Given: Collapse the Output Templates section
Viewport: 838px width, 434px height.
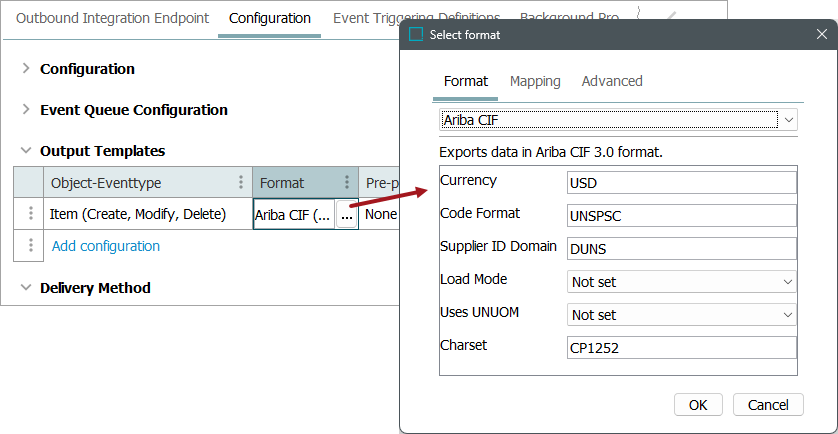Looking at the screenshot, I should click(26, 151).
